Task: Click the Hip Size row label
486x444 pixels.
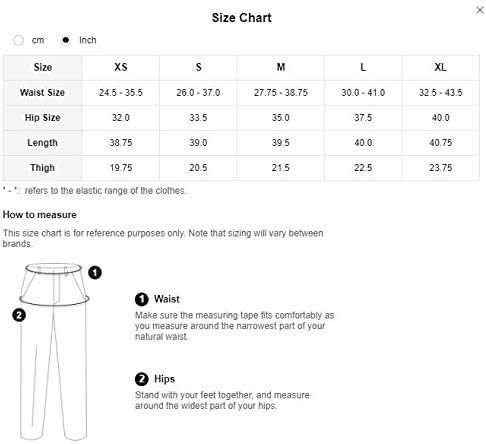Action: tap(42, 118)
